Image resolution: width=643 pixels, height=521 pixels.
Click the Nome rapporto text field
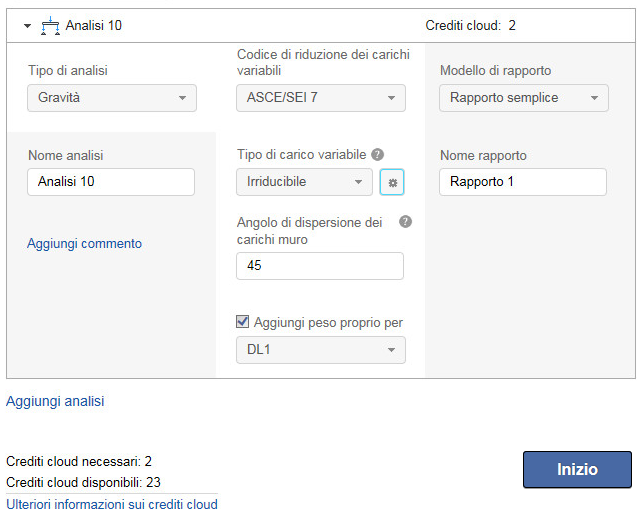pos(522,182)
